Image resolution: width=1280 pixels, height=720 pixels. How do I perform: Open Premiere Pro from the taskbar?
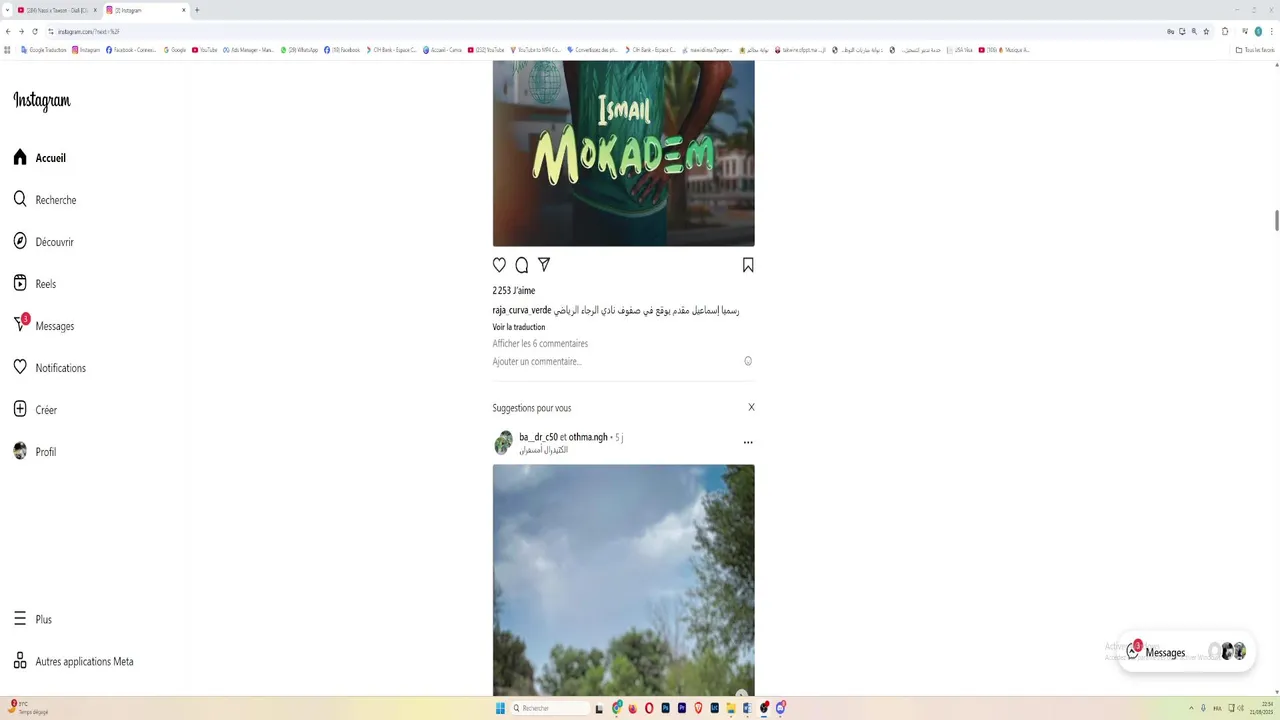(682, 708)
